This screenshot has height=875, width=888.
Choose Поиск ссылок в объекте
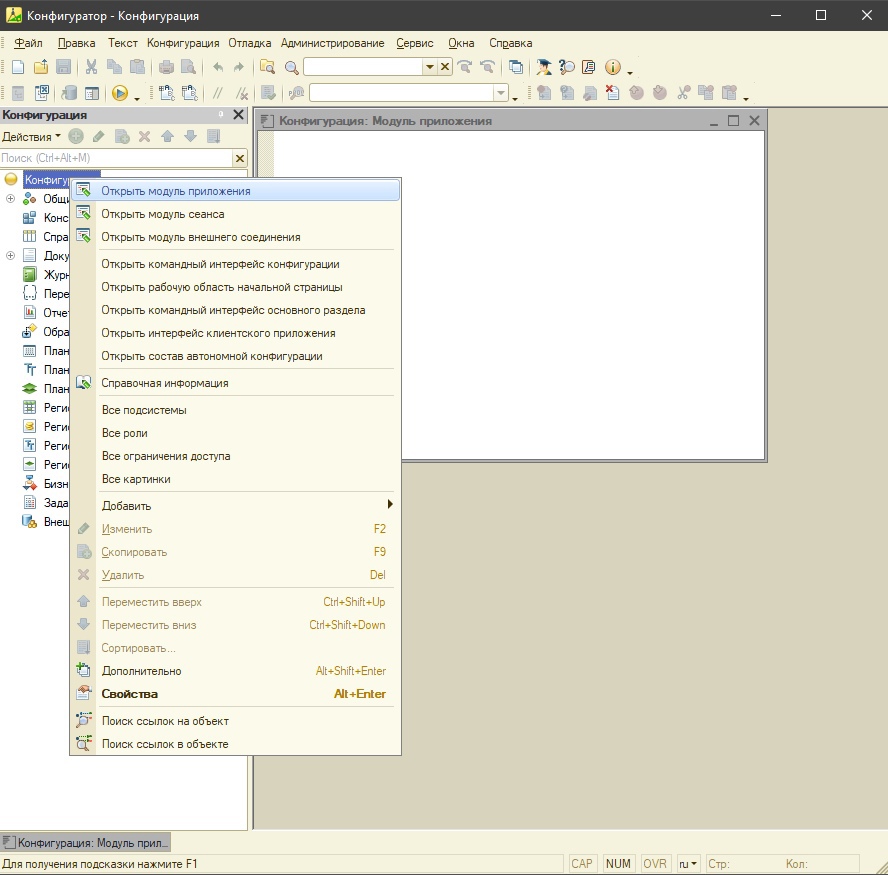point(235,744)
